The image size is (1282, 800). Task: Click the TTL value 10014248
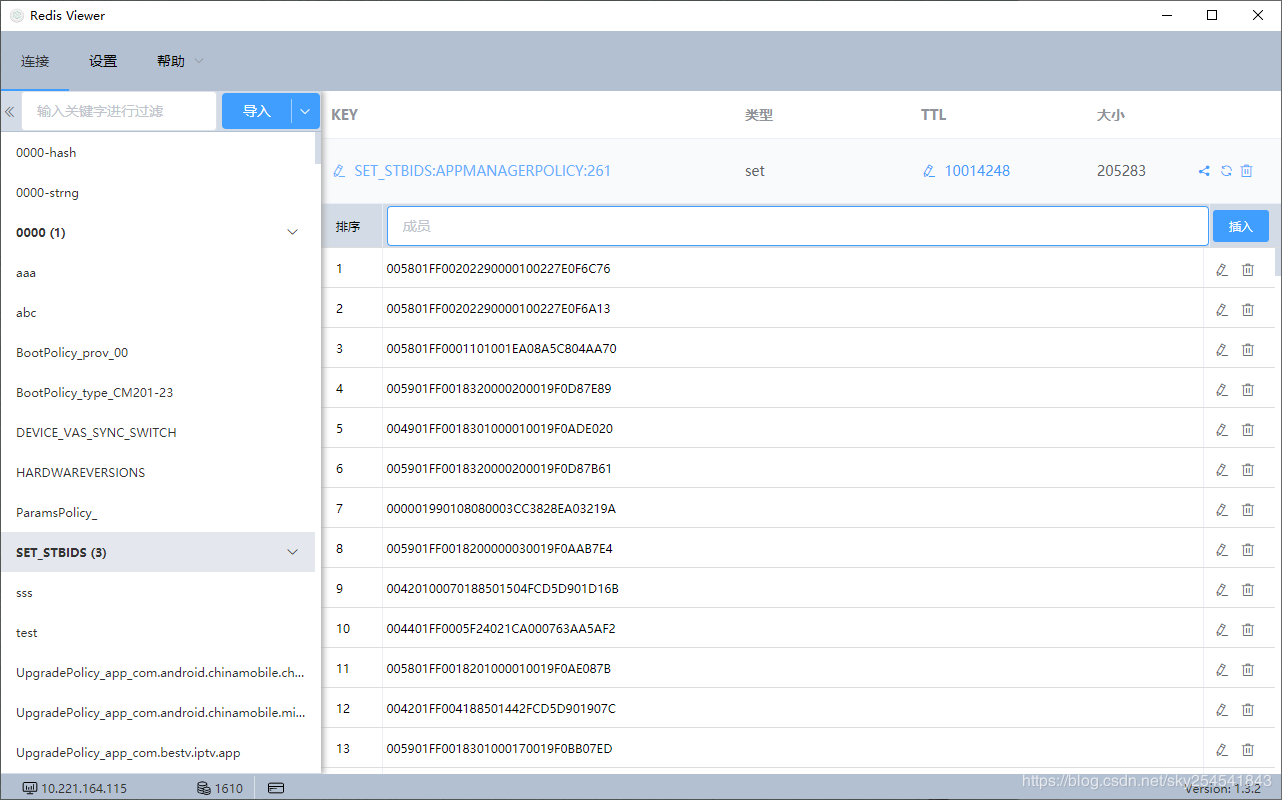tap(977, 171)
